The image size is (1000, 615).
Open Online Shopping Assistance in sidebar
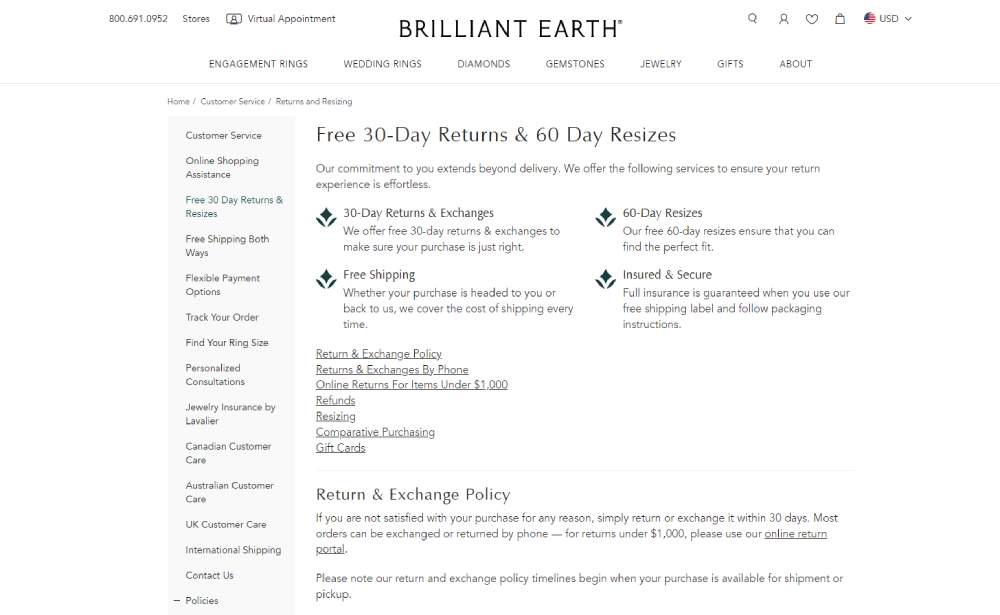click(222, 167)
